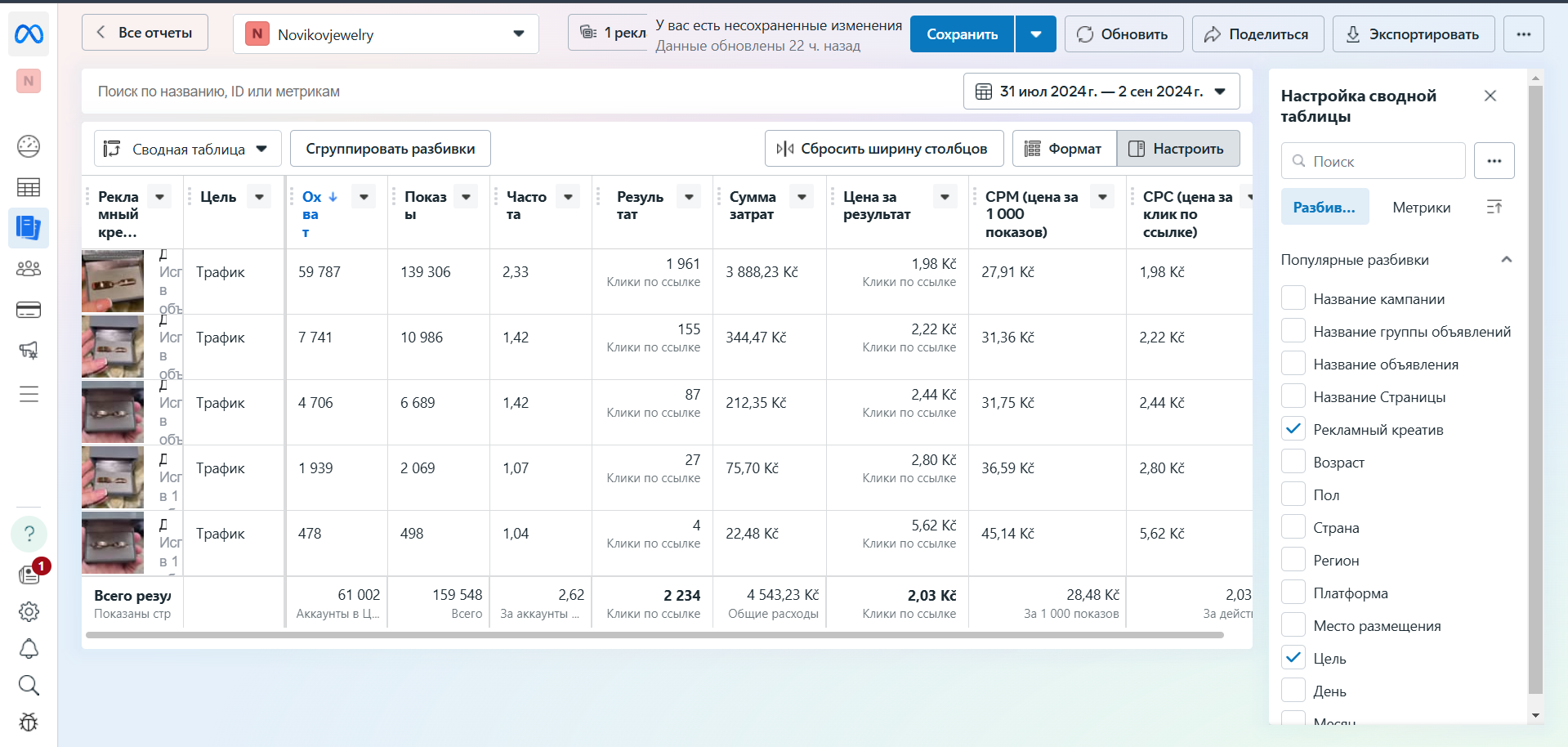Click the Сохранить button
The height and width of the screenshot is (747, 1568).
point(962,34)
